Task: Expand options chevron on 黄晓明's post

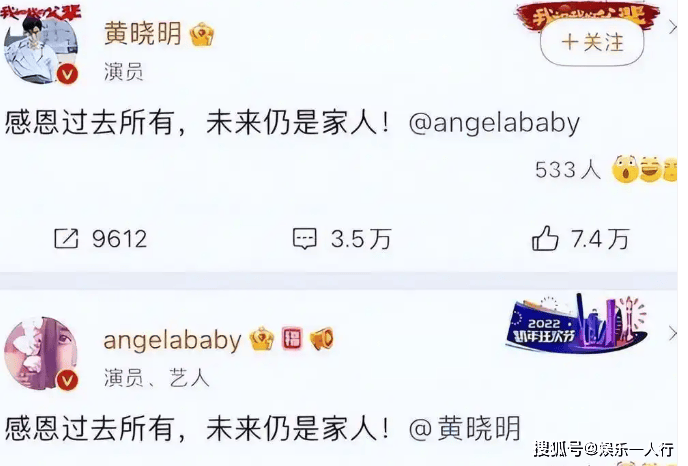Action: pos(672,28)
